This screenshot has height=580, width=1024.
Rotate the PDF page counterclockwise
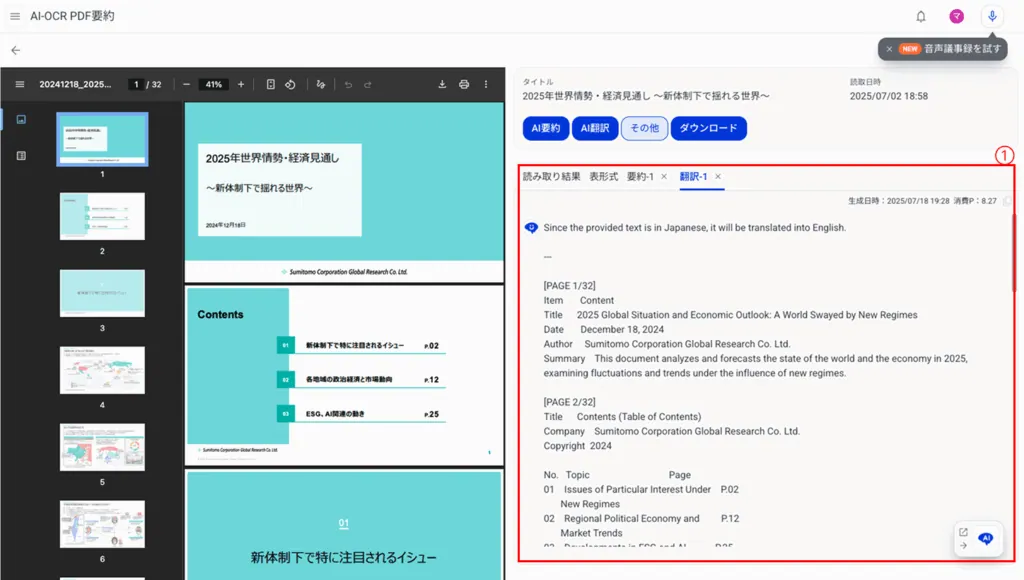[291, 84]
